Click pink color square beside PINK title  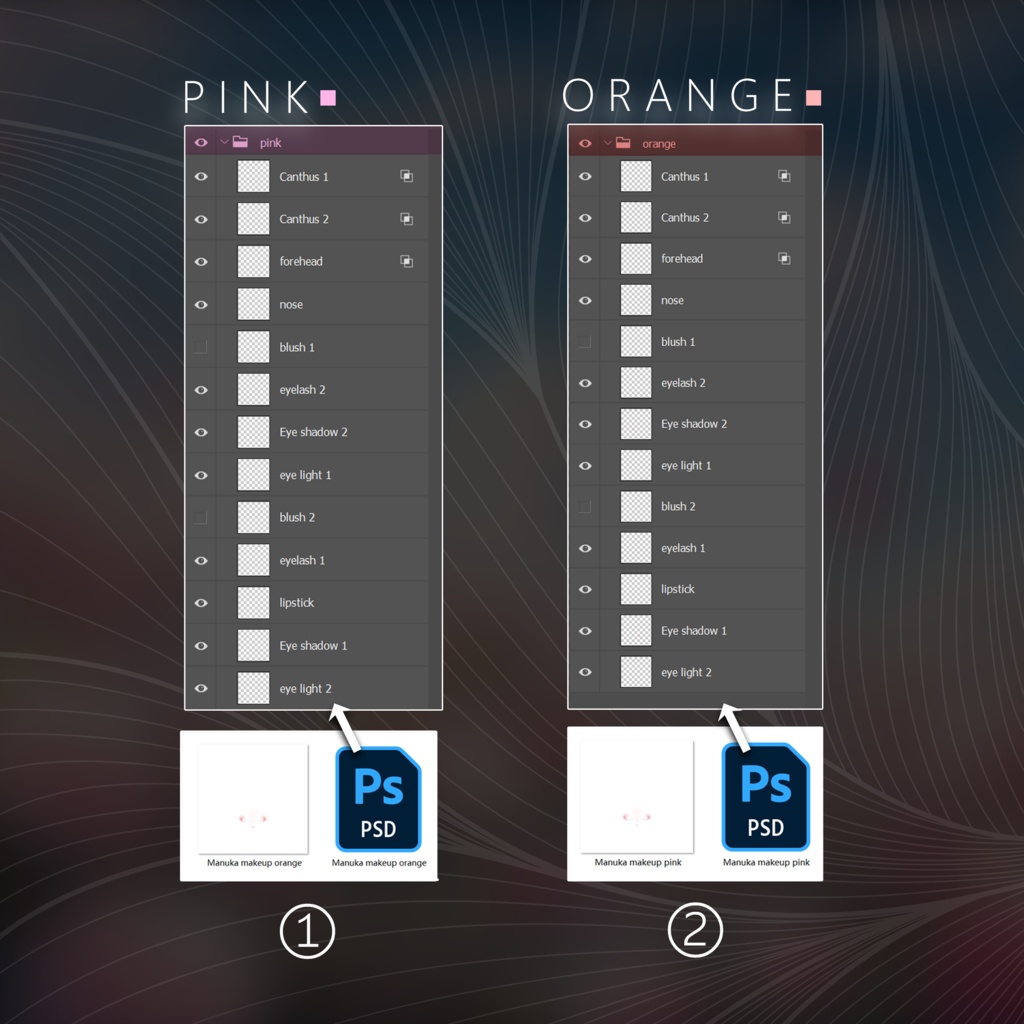pyautogui.click(x=328, y=98)
